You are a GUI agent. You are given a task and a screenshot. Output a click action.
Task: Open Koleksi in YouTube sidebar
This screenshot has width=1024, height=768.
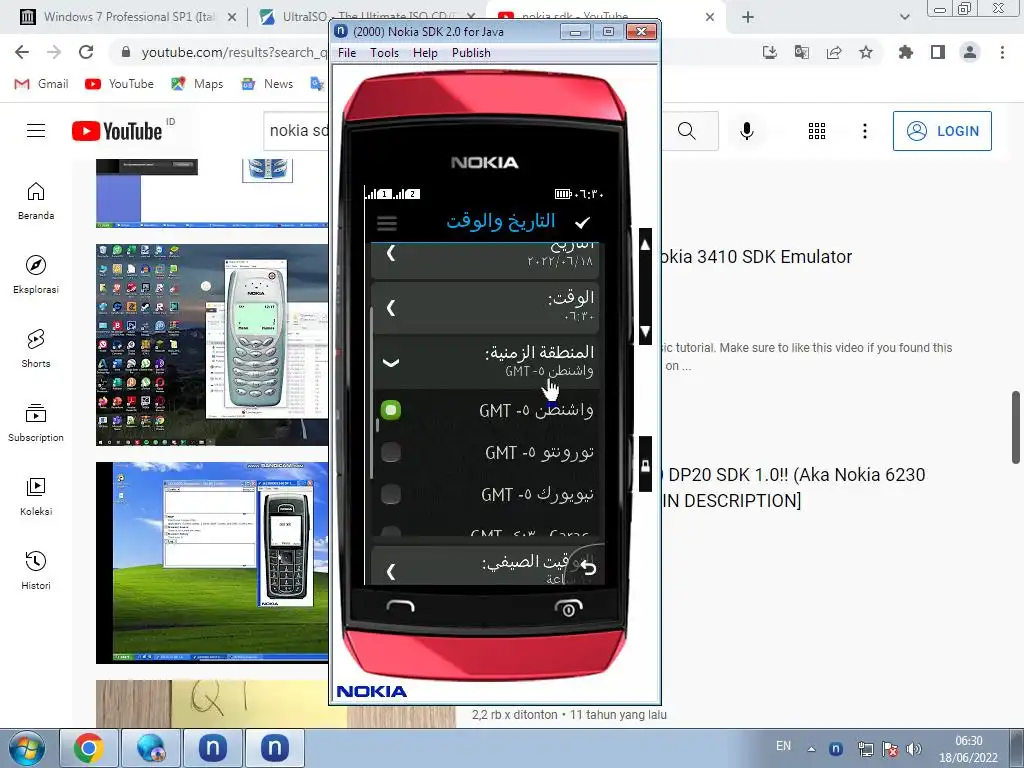(36, 497)
